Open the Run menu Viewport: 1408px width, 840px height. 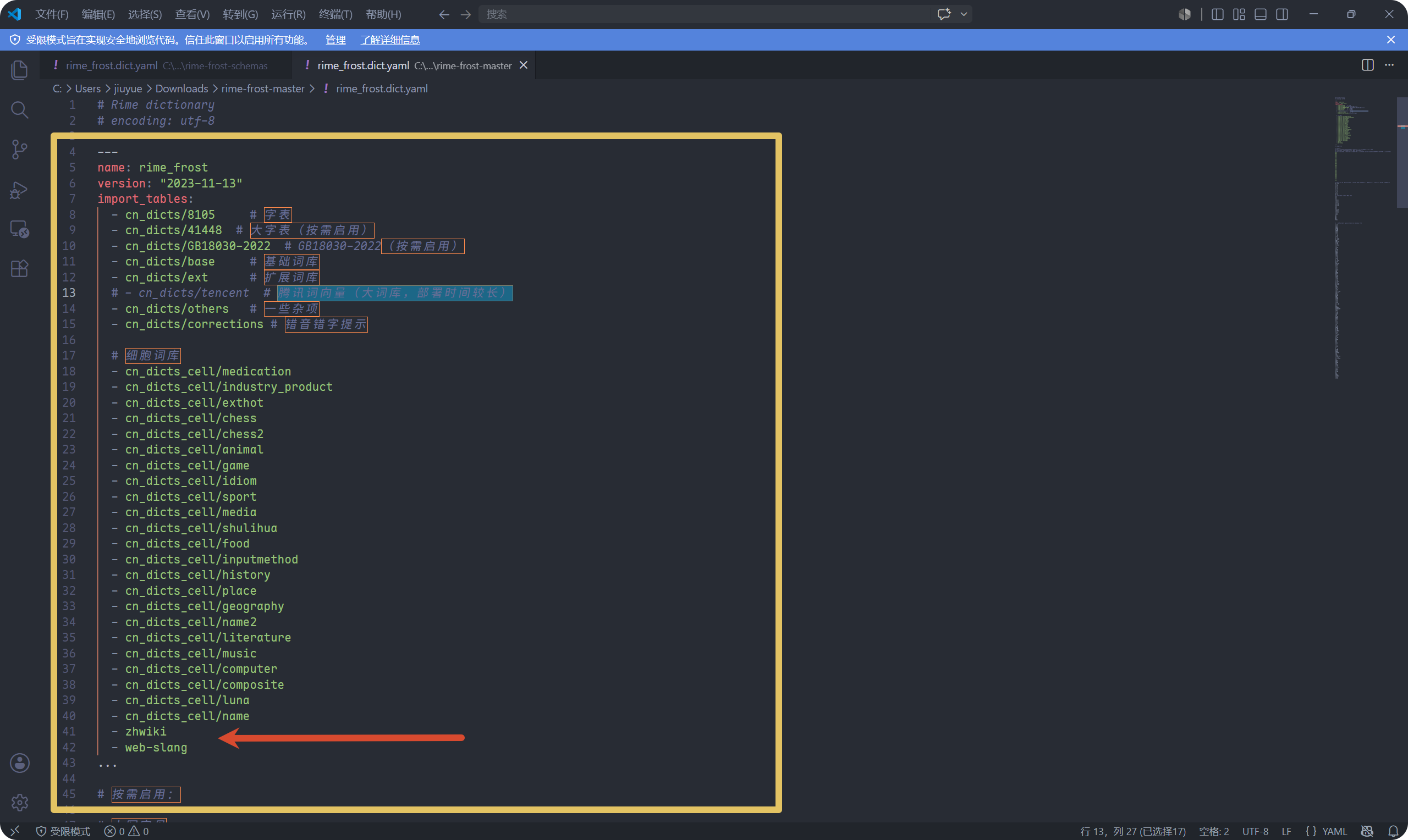pyautogui.click(x=288, y=14)
